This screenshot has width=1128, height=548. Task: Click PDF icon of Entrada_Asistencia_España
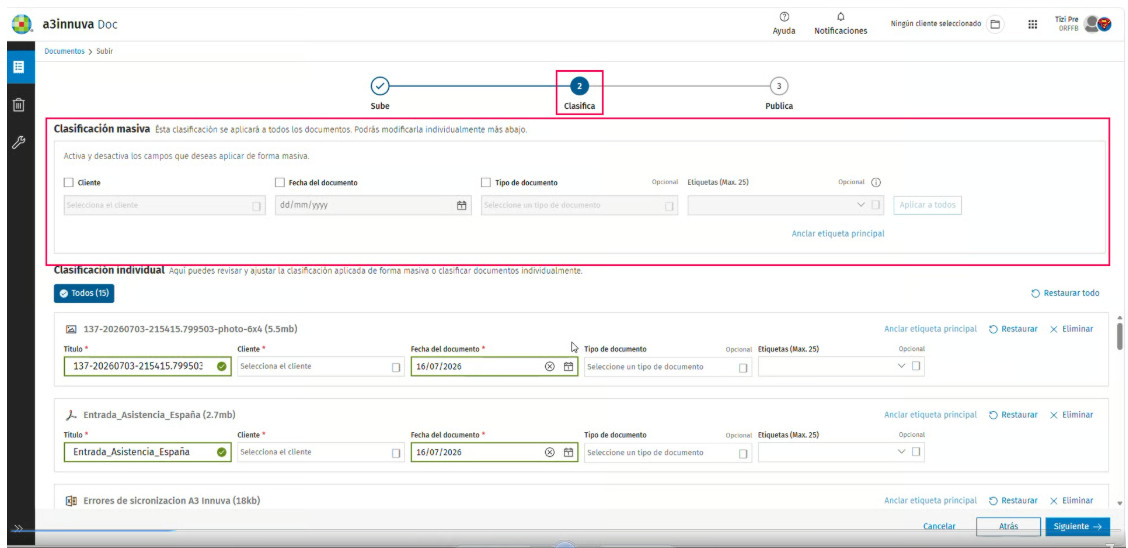pos(70,415)
